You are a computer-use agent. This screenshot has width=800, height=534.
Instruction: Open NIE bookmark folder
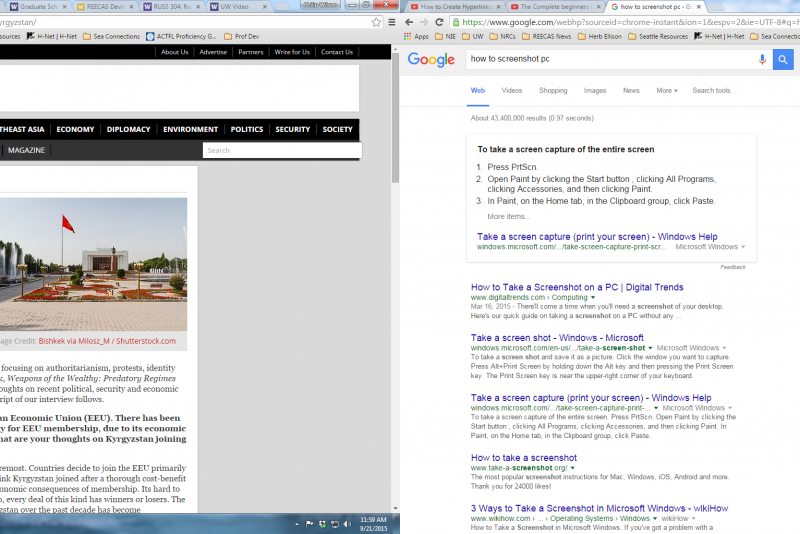[x=445, y=36]
